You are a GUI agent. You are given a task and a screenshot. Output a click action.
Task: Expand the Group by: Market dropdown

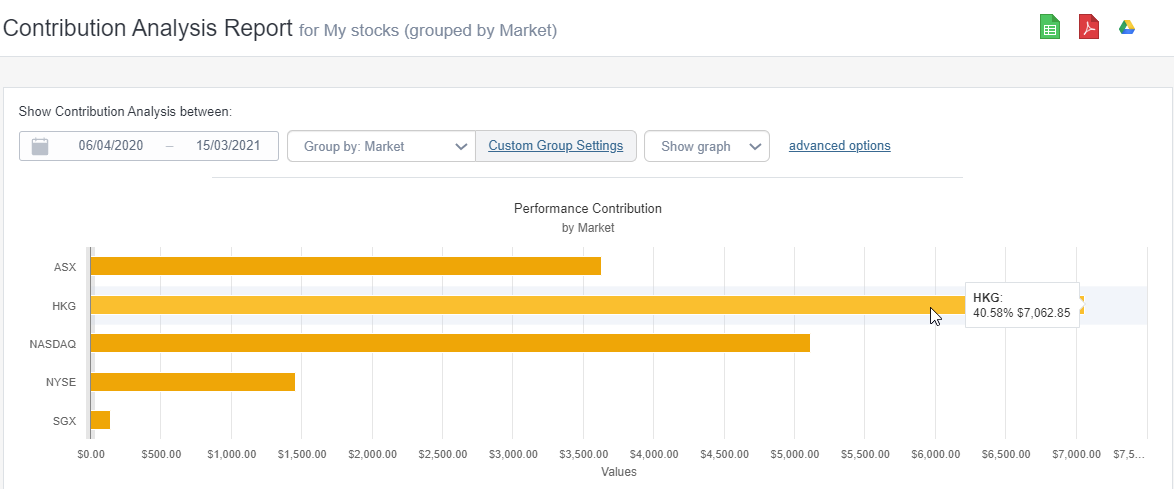coord(381,146)
